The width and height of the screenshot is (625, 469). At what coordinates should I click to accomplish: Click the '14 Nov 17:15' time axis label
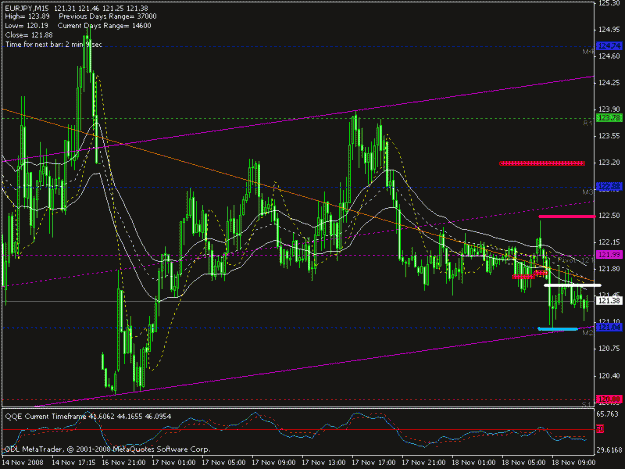click(x=74, y=463)
